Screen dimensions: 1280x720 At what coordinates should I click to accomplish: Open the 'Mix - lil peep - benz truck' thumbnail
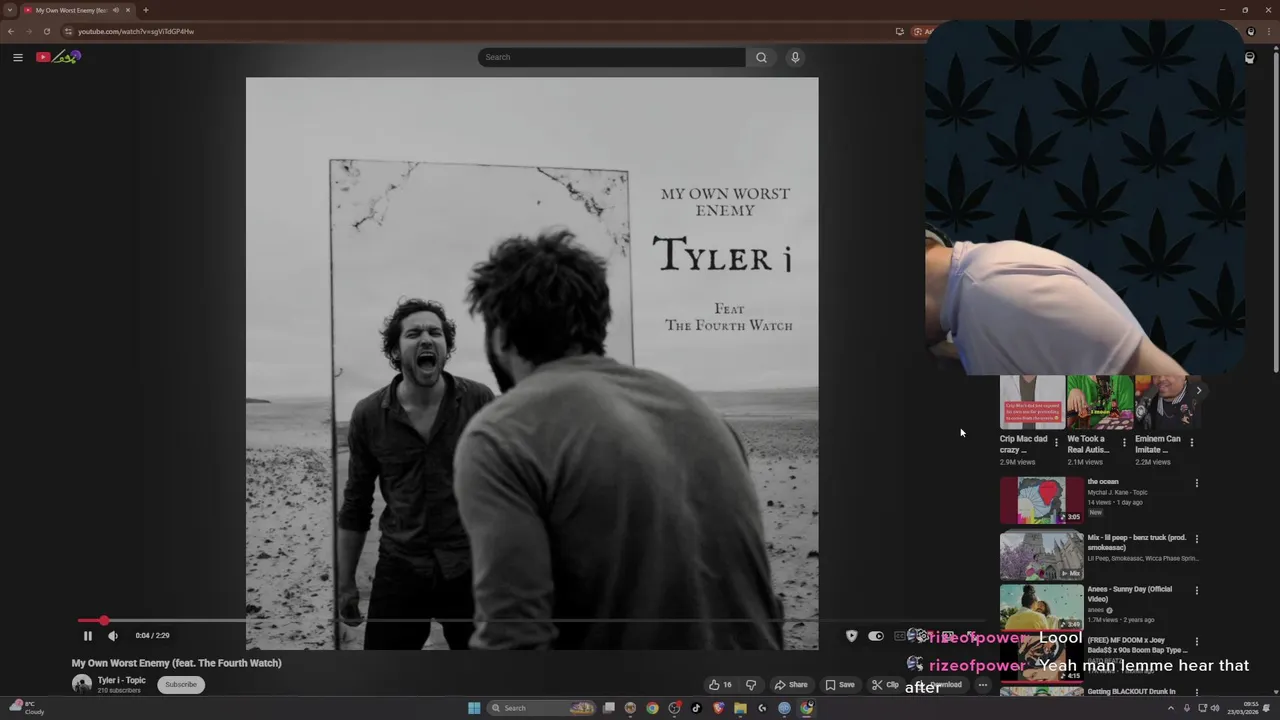1041,555
